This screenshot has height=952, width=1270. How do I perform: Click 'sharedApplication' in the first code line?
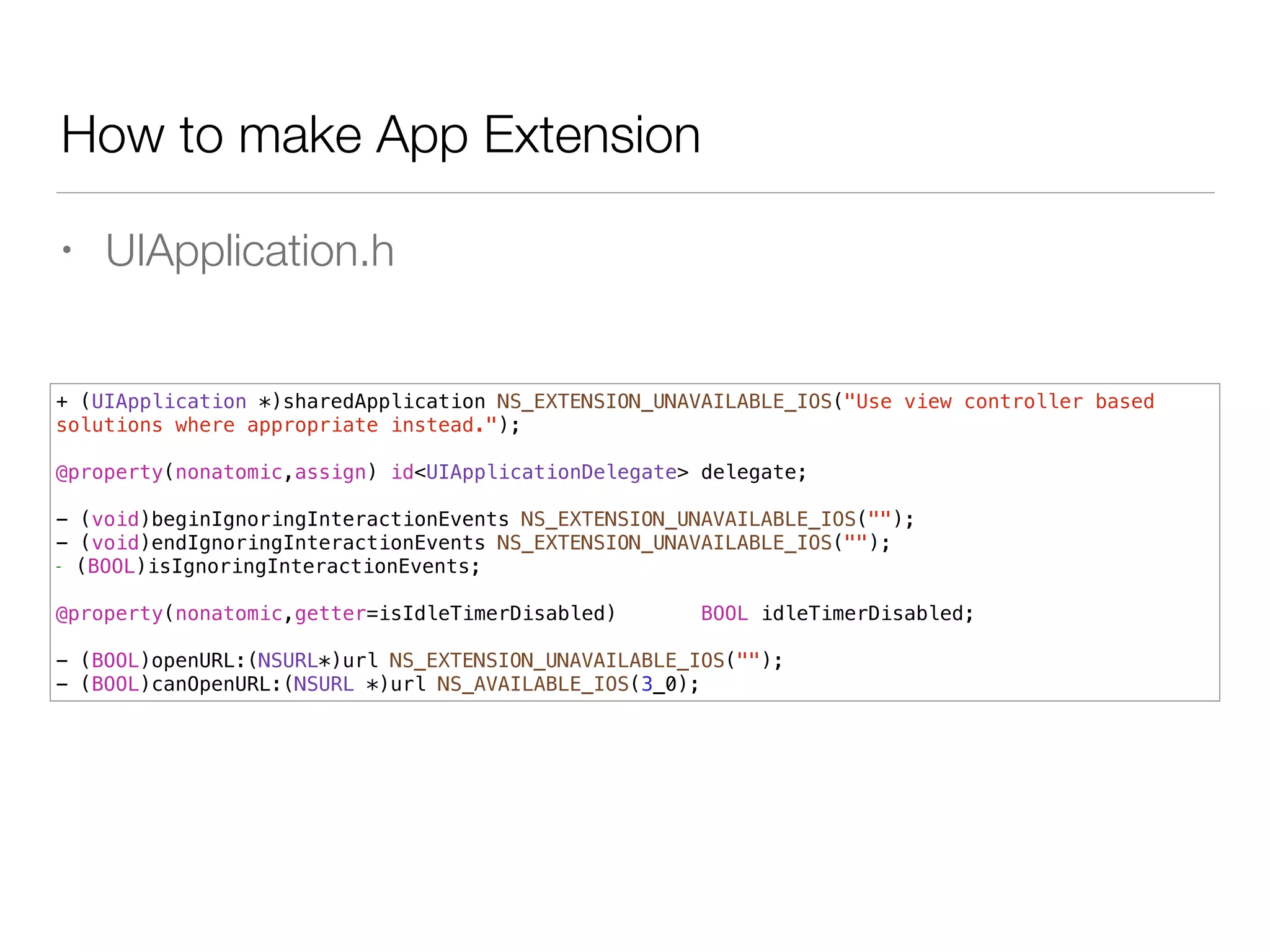coord(384,402)
